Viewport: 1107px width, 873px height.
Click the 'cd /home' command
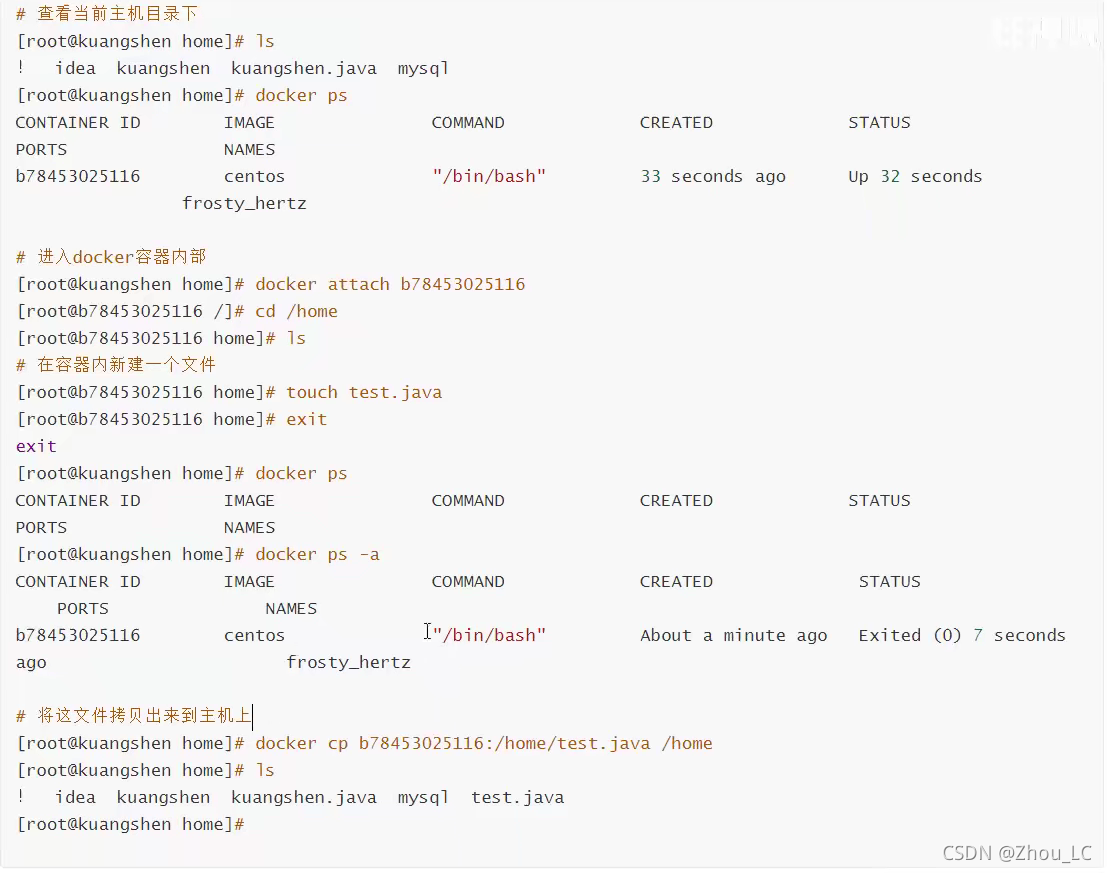point(296,311)
